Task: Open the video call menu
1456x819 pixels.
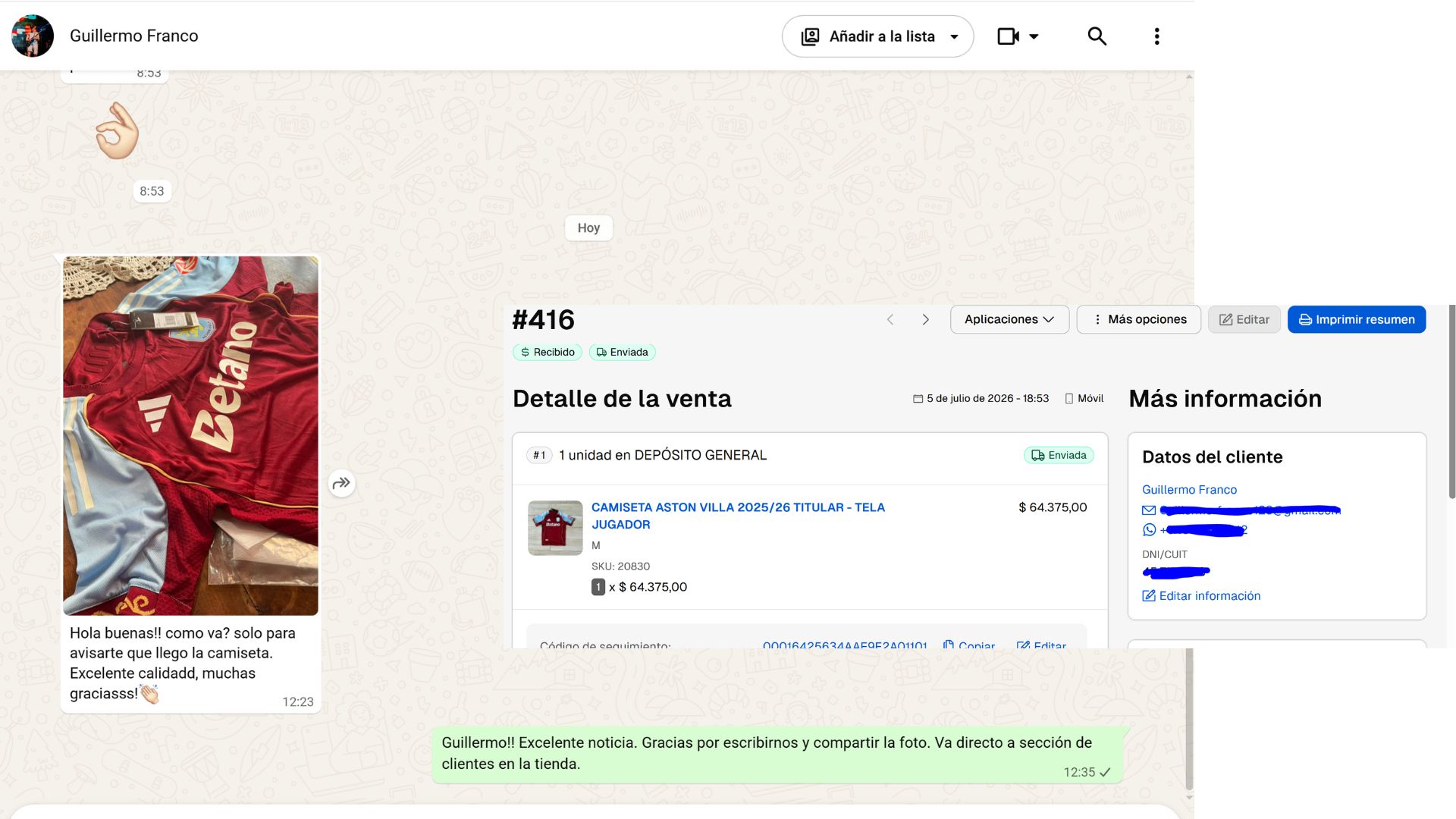Action: pyautogui.click(x=1018, y=36)
